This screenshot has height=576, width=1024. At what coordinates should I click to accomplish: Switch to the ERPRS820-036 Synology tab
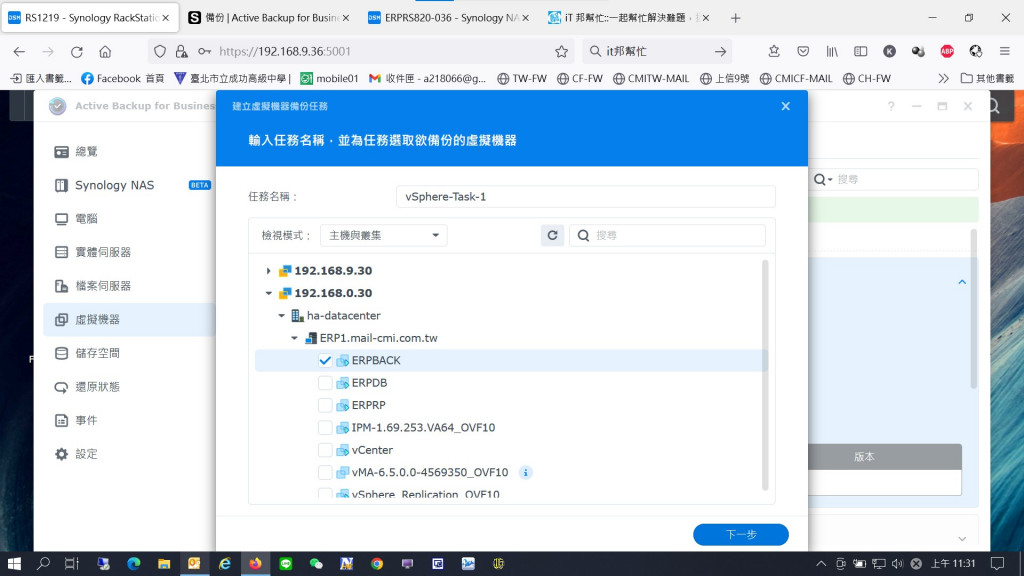pos(448,18)
